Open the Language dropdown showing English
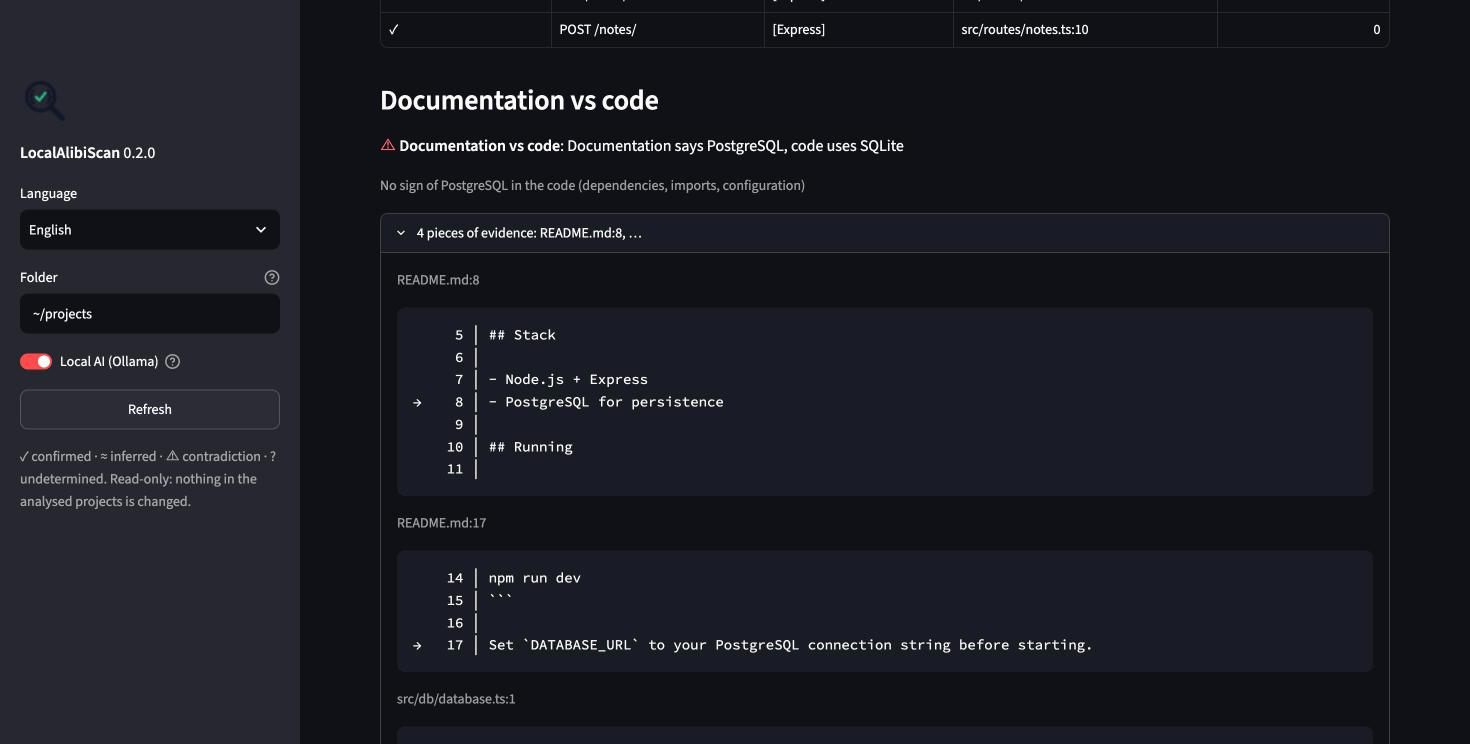 [150, 230]
